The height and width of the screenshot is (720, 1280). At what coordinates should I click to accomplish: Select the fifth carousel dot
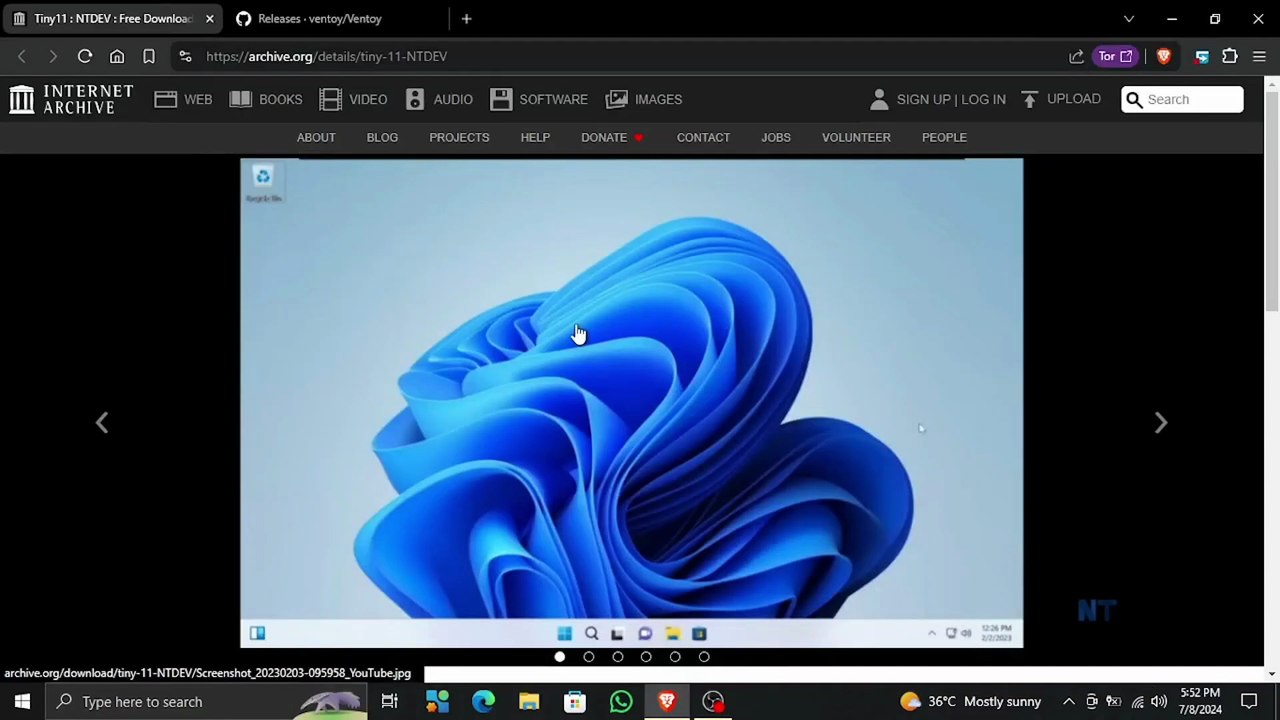(x=675, y=657)
